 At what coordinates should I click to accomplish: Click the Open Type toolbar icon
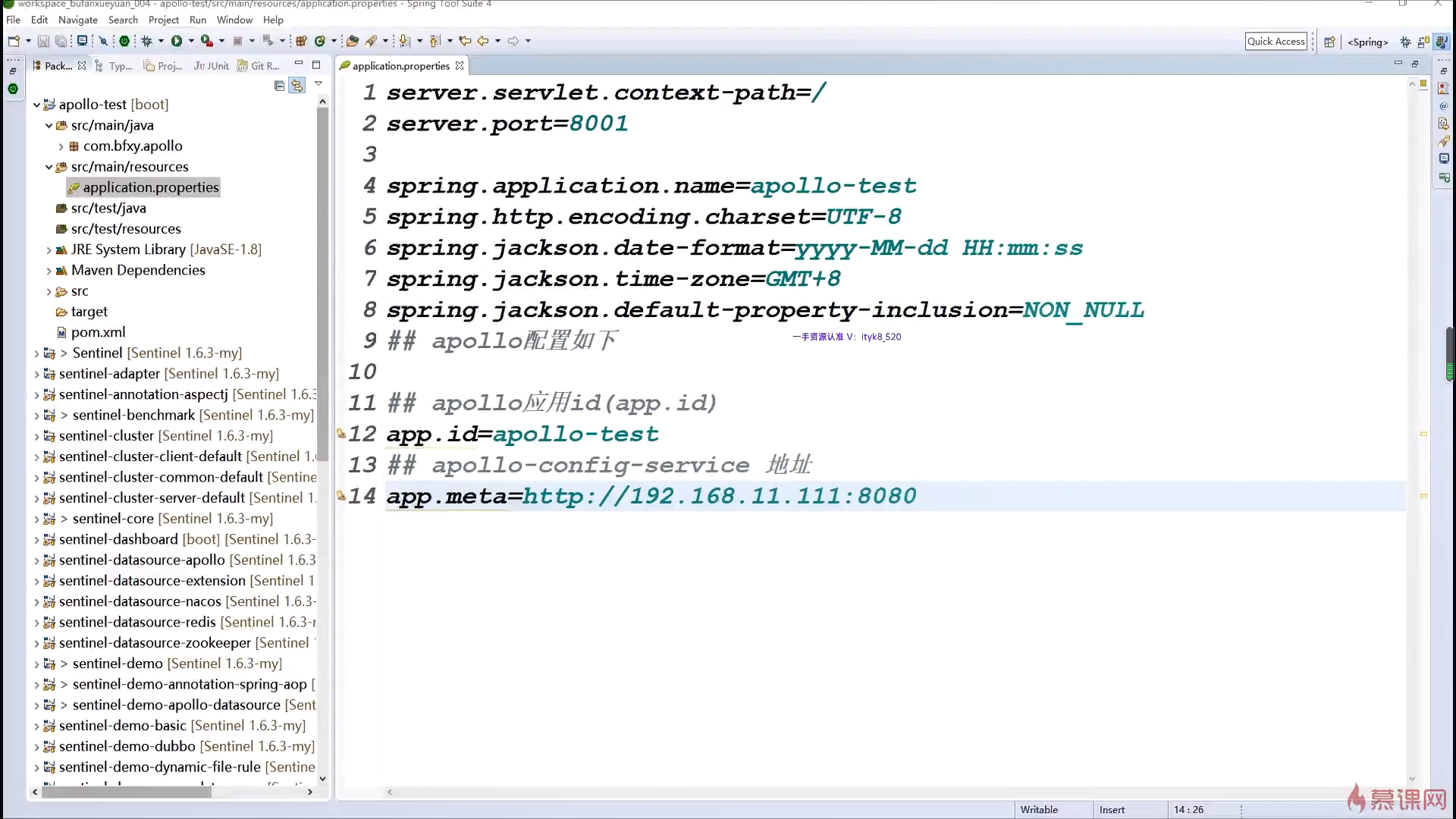(352, 41)
